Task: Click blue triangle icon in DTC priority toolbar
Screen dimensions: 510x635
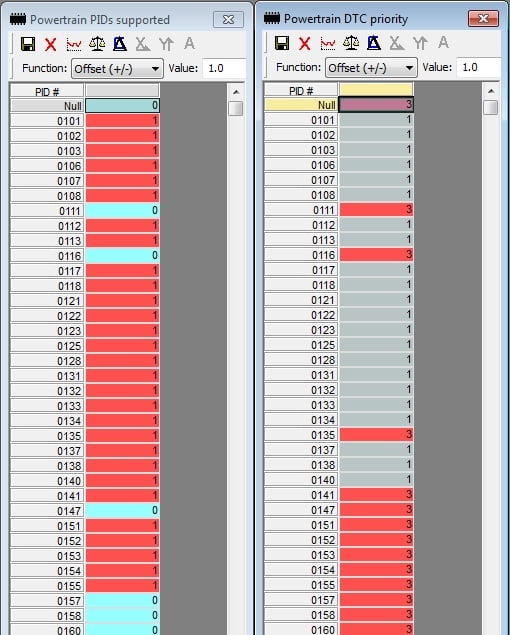Action: 374,43
